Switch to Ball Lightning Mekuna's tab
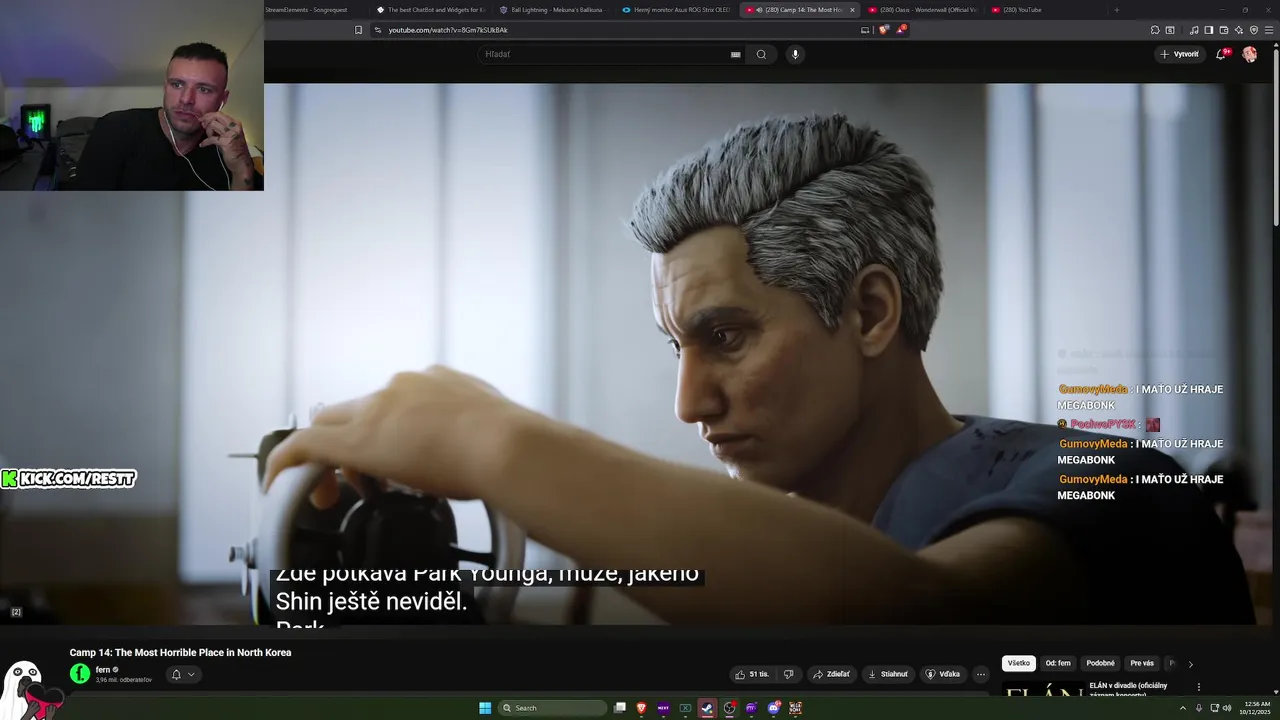 point(554,10)
